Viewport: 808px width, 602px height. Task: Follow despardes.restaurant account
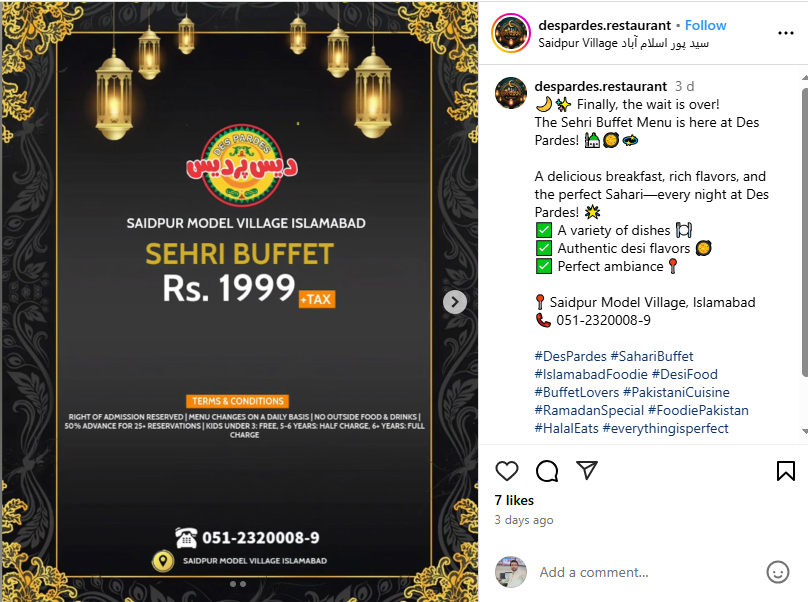(705, 25)
